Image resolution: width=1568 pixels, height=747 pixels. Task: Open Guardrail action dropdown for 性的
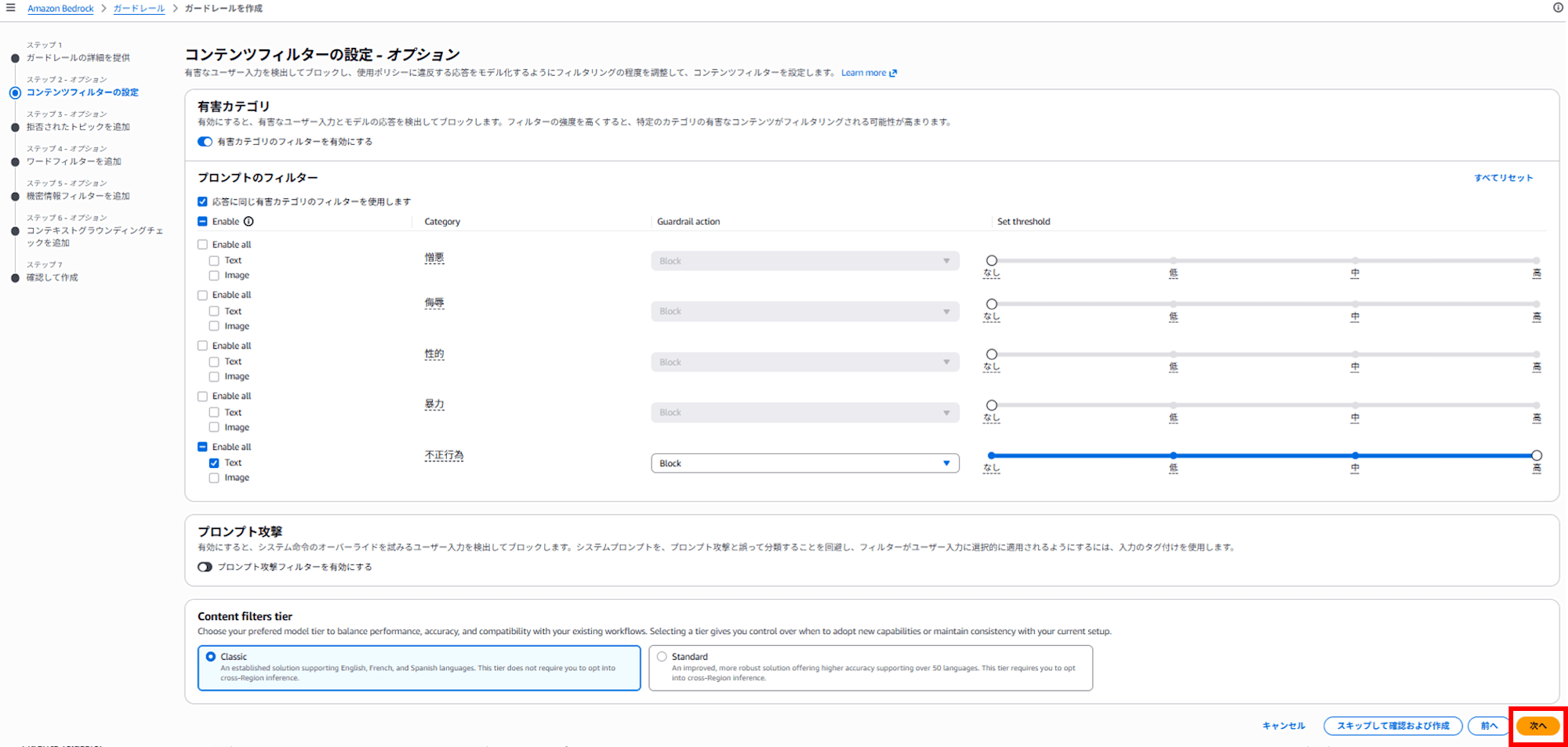click(805, 362)
